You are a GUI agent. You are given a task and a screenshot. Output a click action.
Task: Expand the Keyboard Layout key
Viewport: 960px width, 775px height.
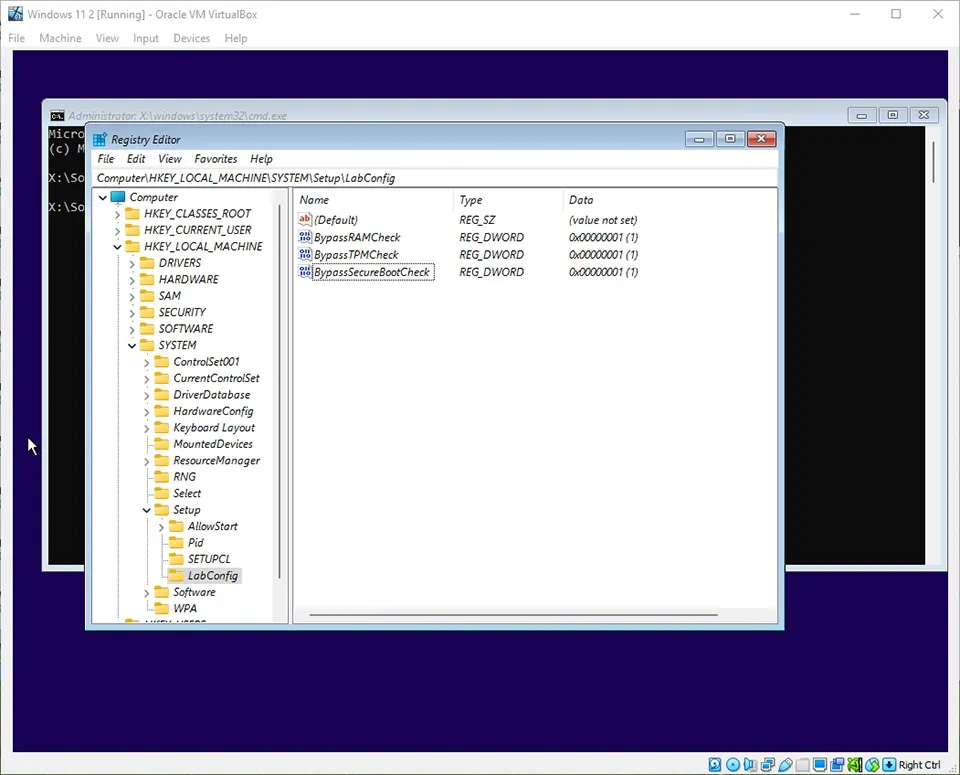[x=147, y=429]
